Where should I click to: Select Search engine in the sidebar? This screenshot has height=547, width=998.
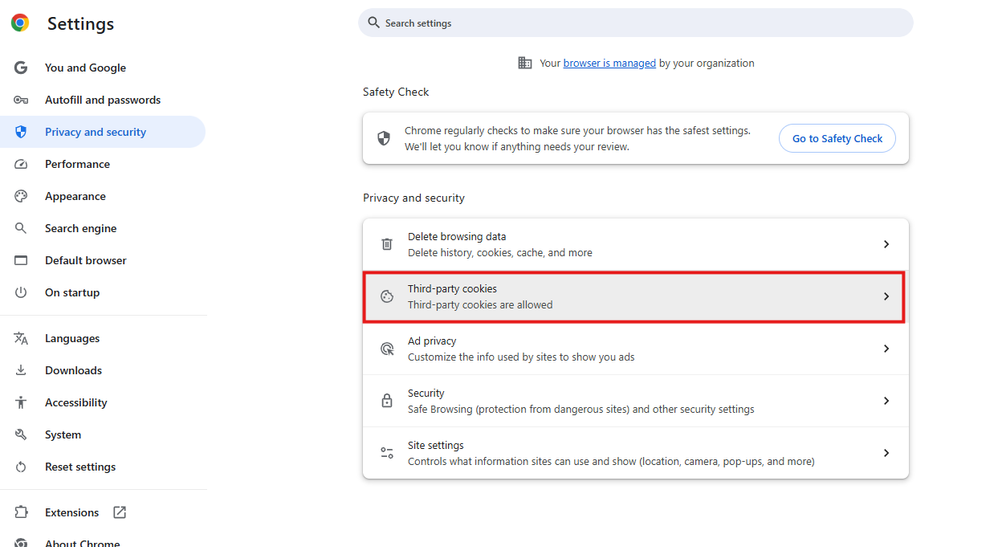pyautogui.click(x=80, y=228)
